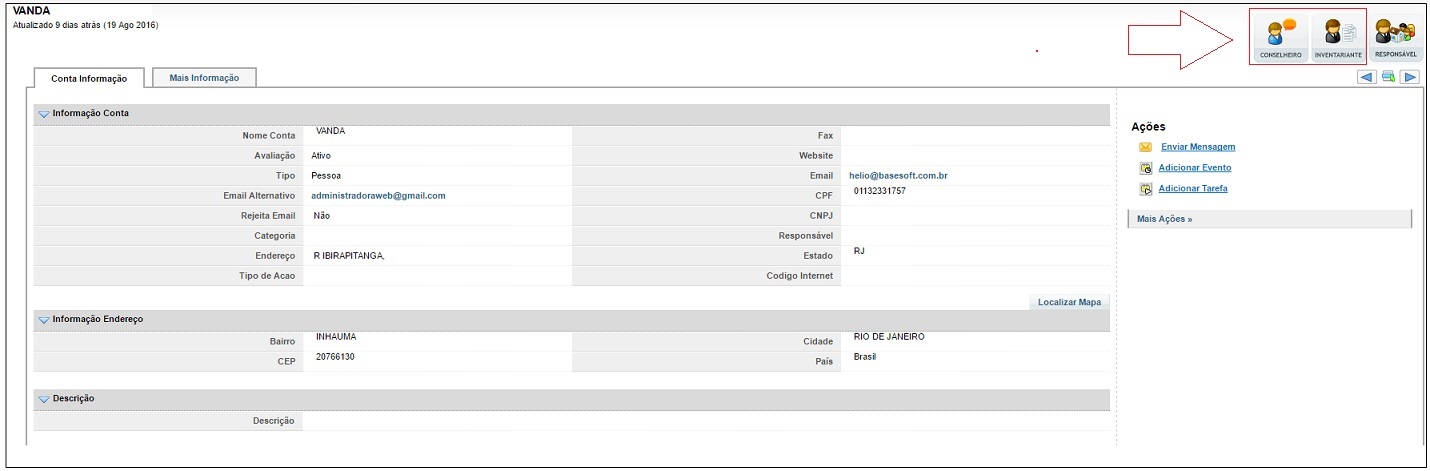Collapse the Informação Endereço section
1430x471 pixels.
[44, 319]
